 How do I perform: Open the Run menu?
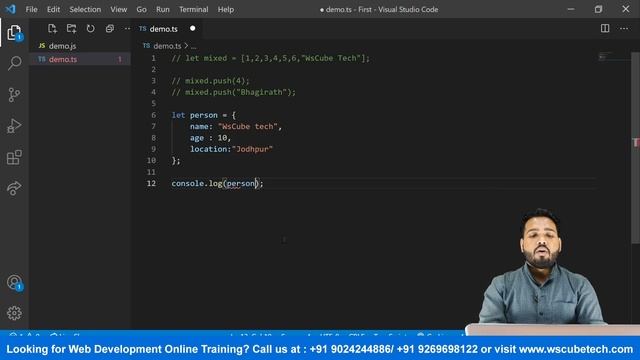[162, 9]
